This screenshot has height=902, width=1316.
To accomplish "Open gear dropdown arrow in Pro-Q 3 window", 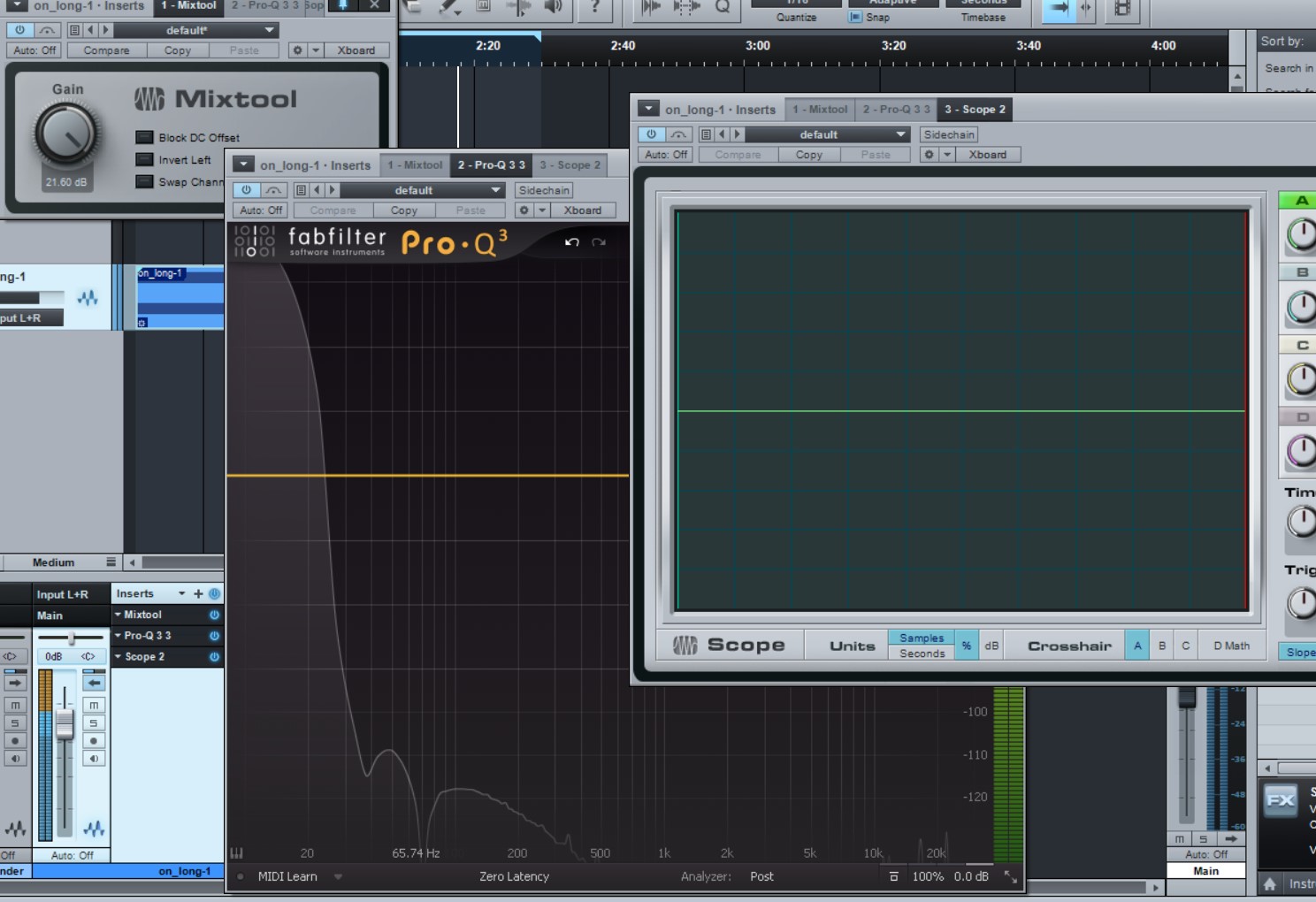I will click(x=542, y=210).
